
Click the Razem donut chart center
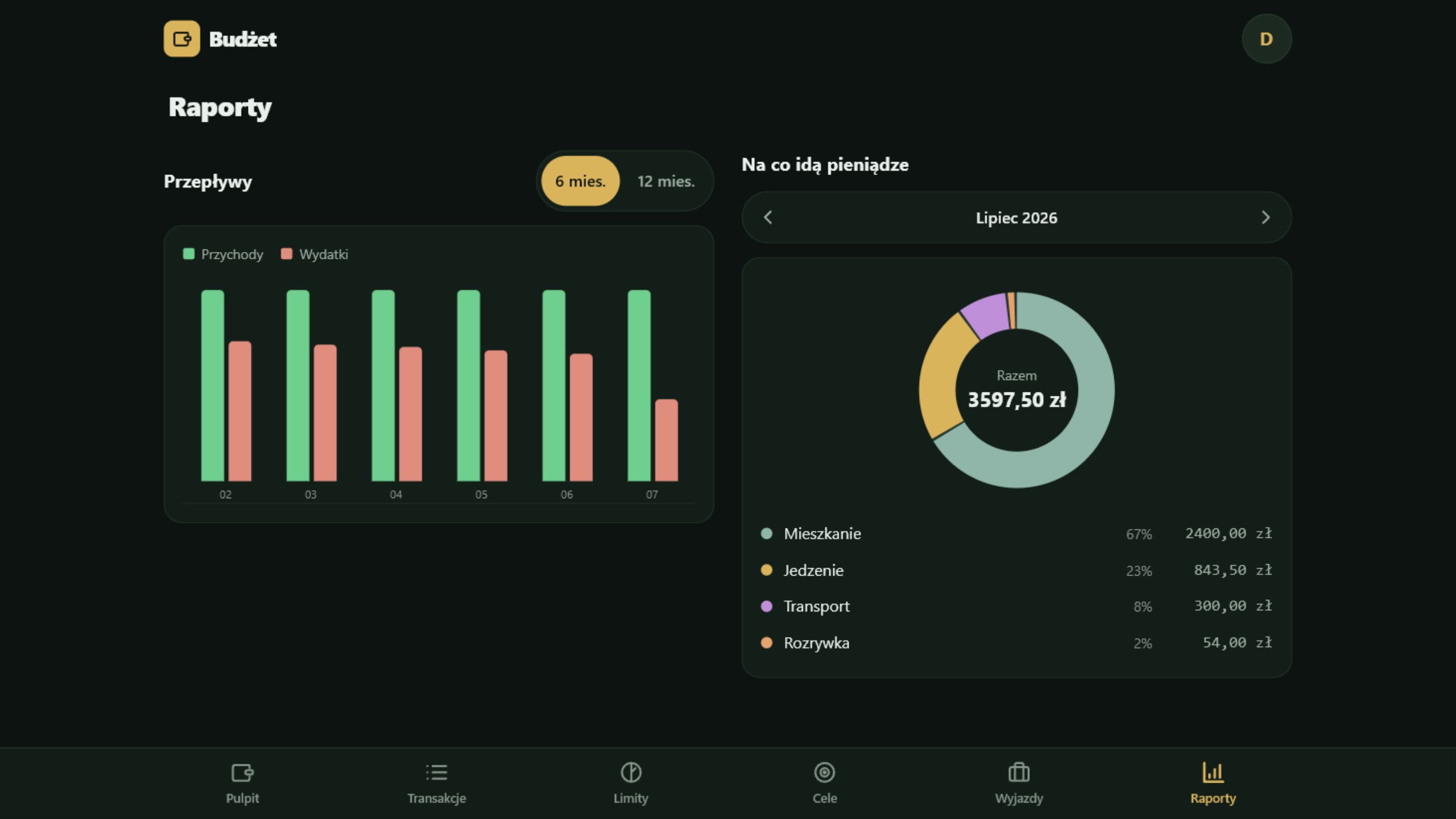(1016, 390)
